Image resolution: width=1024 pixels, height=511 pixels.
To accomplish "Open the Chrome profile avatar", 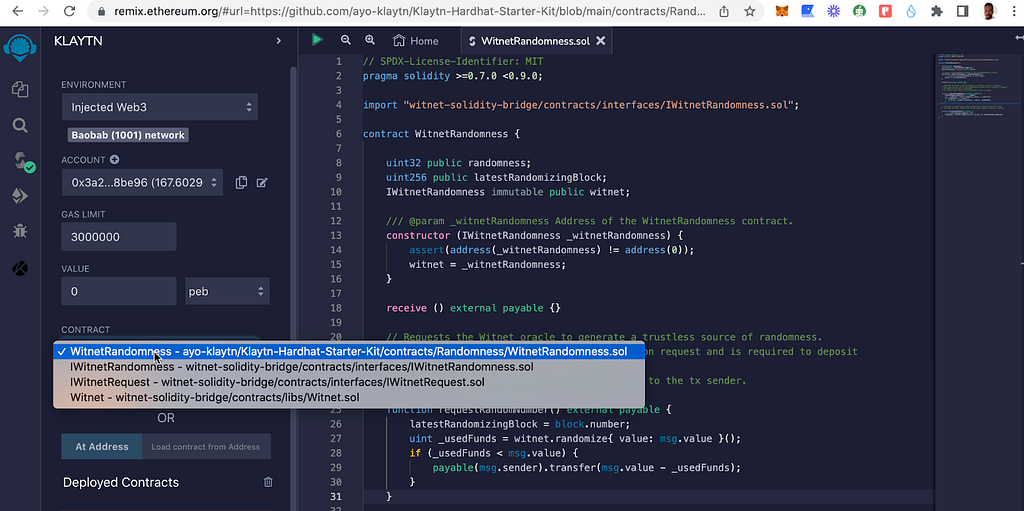I will pyautogui.click(x=989, y=11).
